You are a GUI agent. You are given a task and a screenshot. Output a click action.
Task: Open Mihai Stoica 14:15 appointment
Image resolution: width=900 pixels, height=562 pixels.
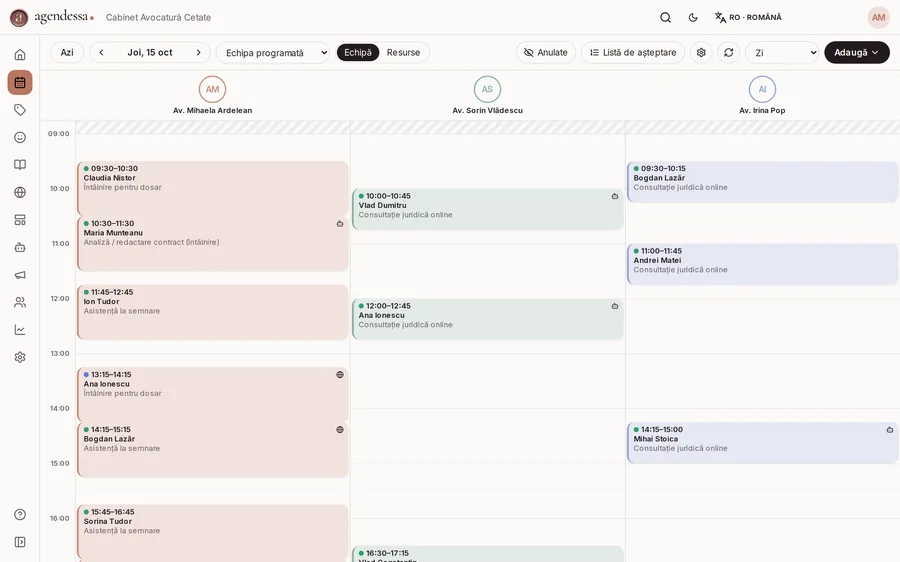tap(763, 443)
